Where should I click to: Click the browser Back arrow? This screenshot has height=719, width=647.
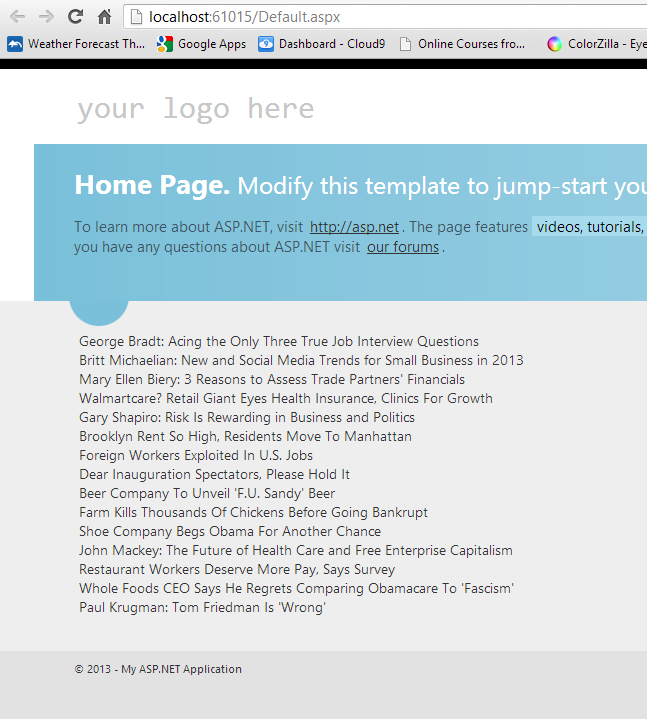pyautogui.click(x=17, y=17)
